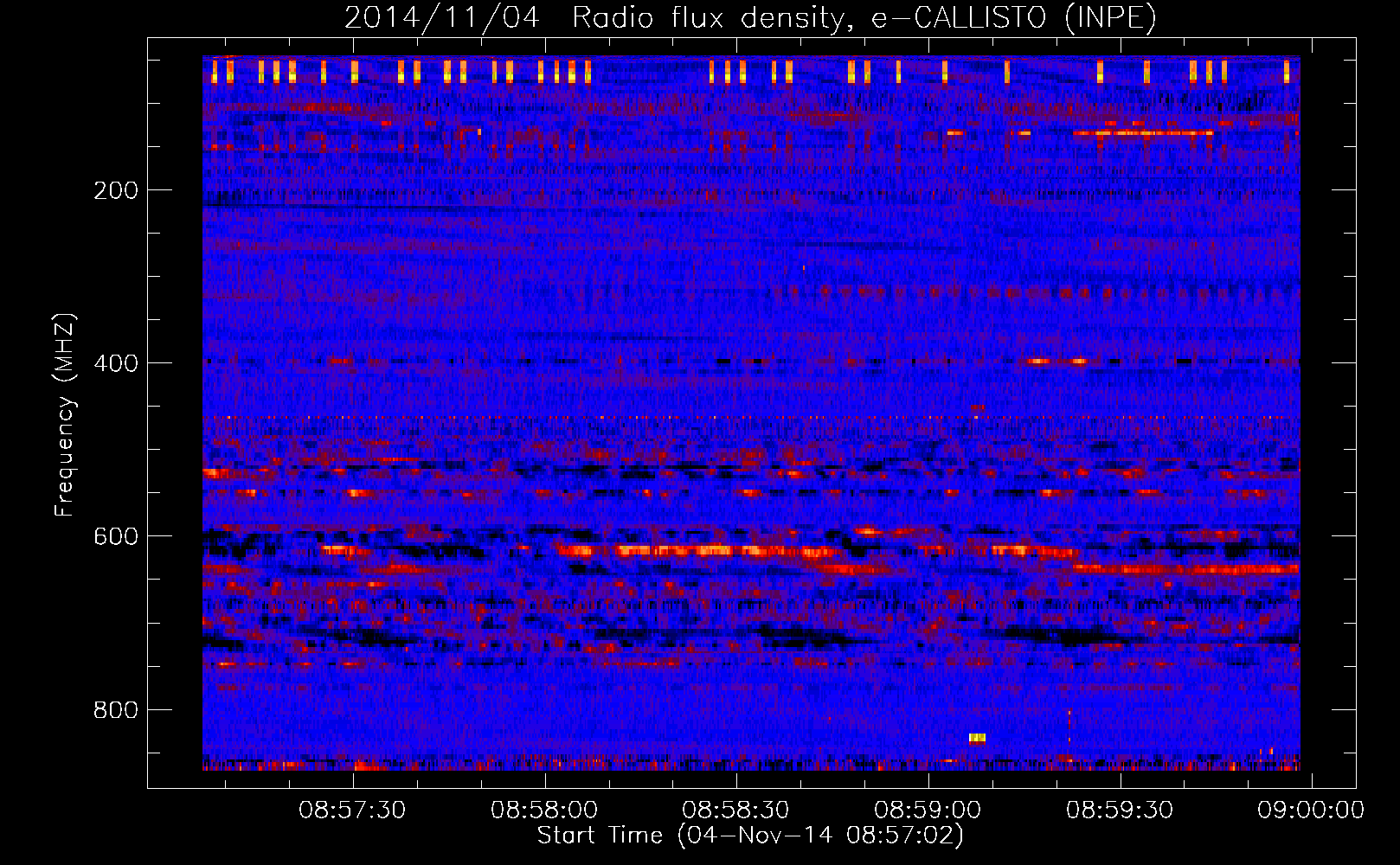This screenshot has height=865, width=1400.
Task: Click the 08:58:00 time label
Action: coord(544,811)
